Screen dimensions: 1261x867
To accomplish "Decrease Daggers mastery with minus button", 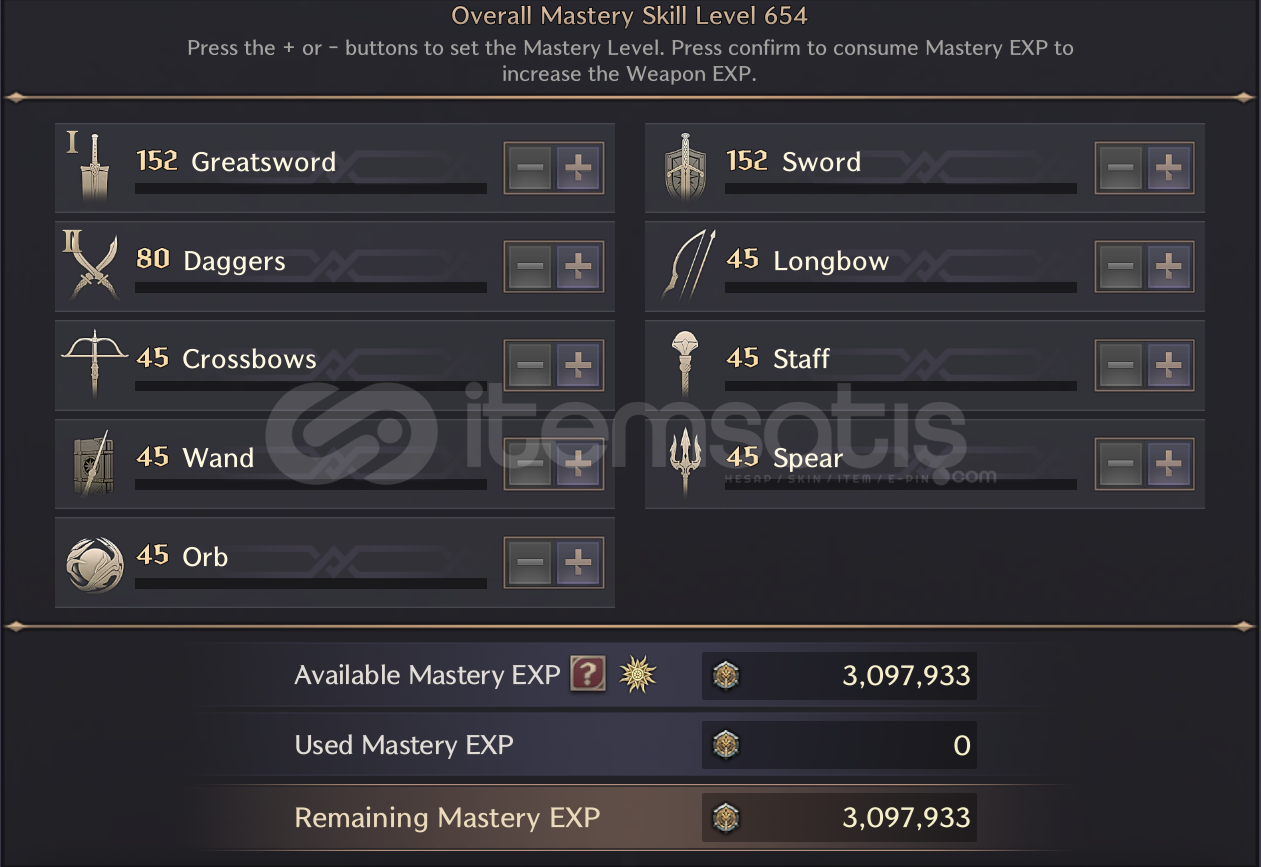I will 530,267.
